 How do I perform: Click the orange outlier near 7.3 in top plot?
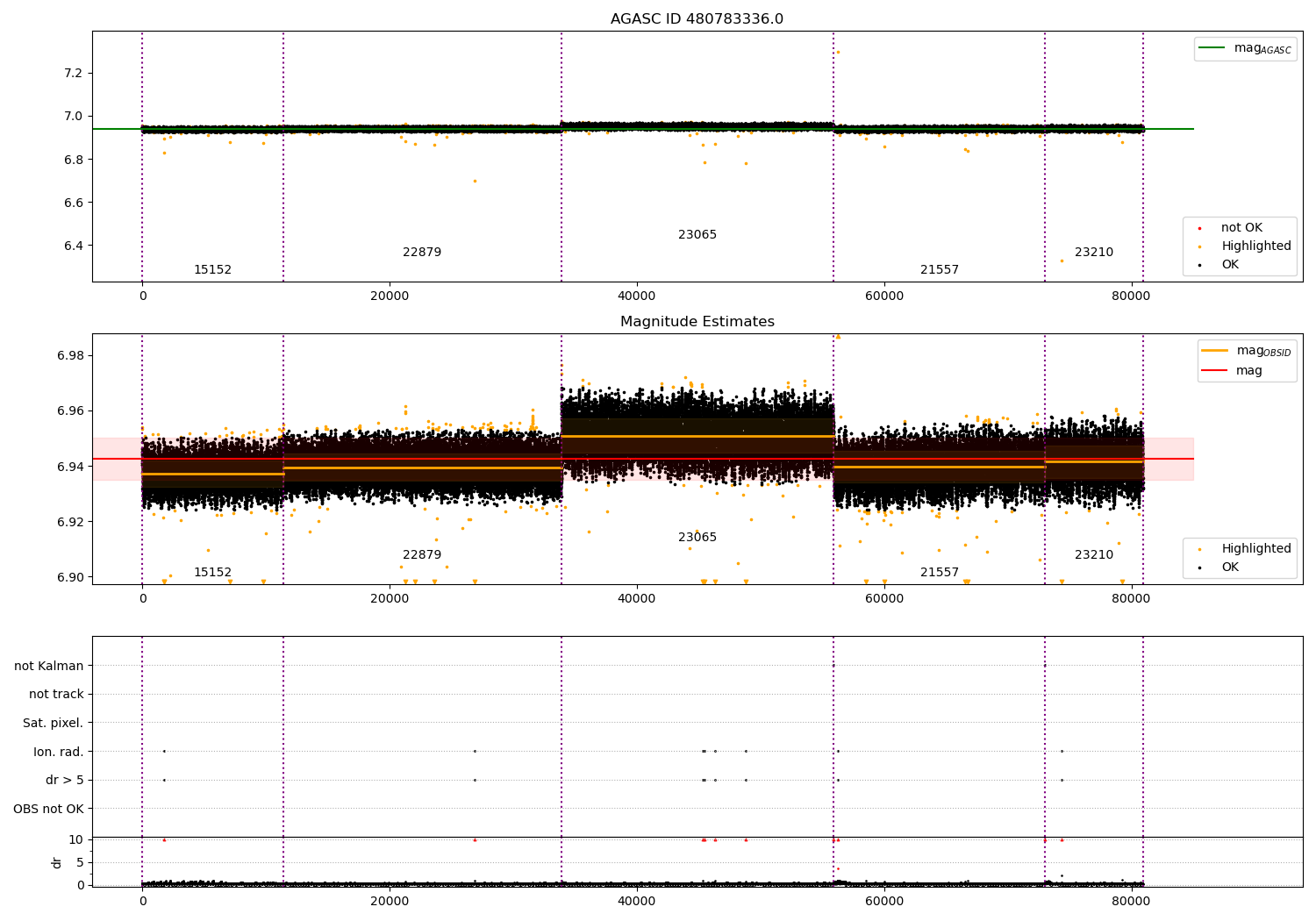[838, 53]
